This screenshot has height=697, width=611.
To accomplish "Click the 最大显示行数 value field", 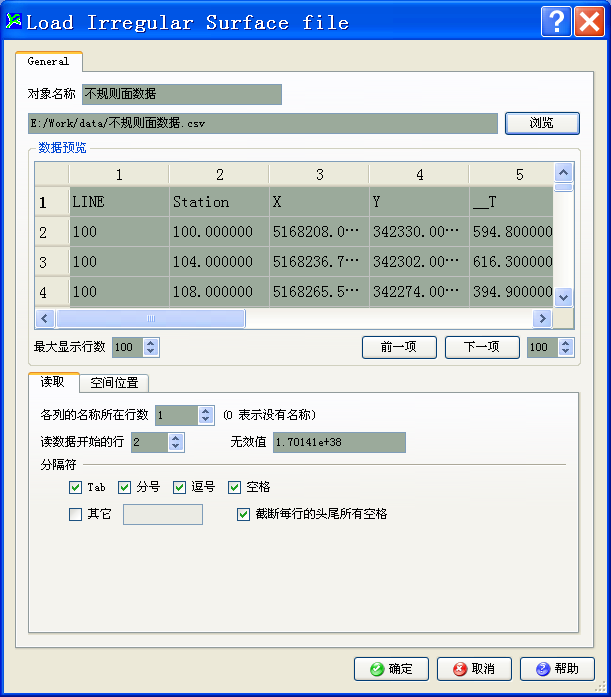I will [x=128, y=347].
